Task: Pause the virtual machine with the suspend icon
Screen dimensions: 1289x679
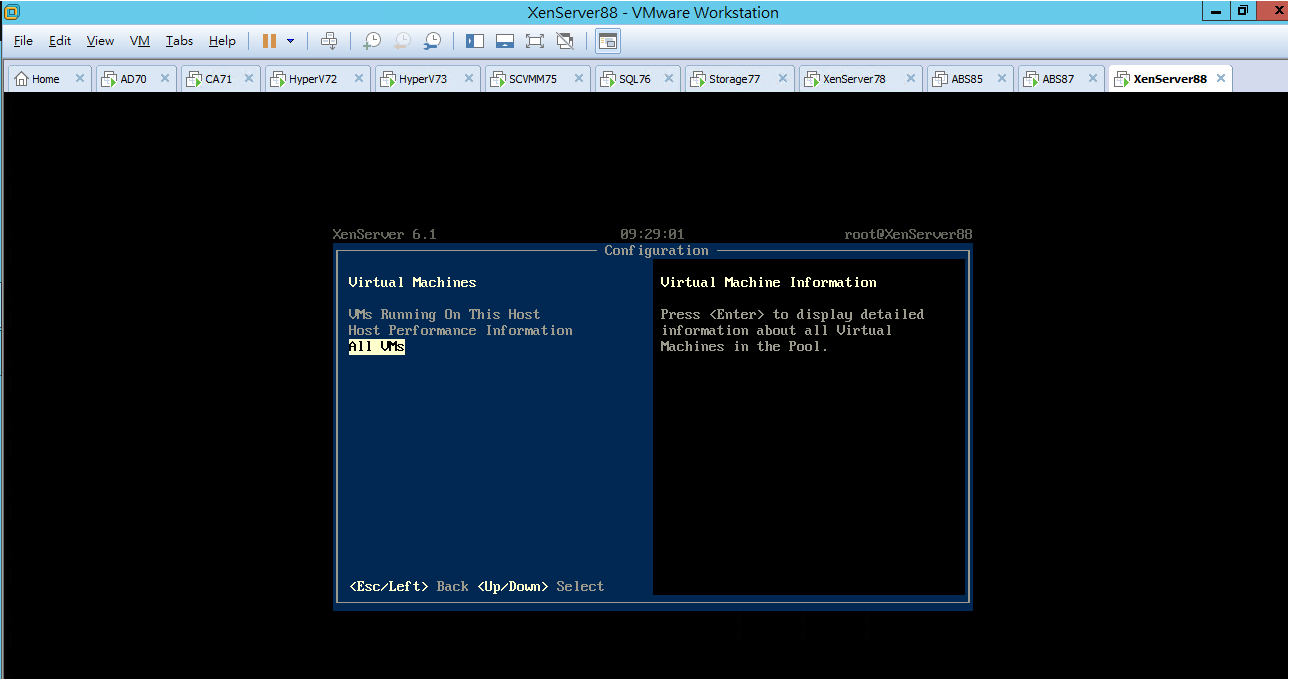Action: (x=269, y=41)
